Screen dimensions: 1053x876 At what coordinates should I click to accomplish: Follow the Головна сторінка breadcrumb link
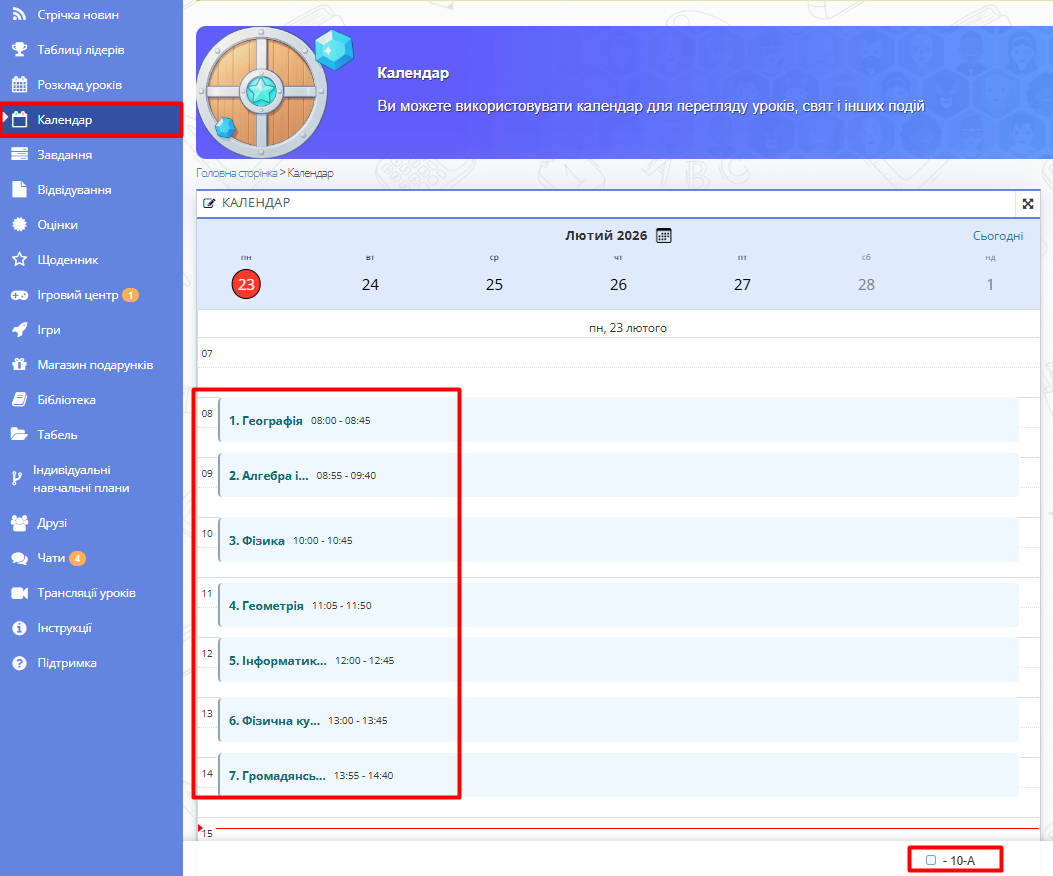coord(236,173)
